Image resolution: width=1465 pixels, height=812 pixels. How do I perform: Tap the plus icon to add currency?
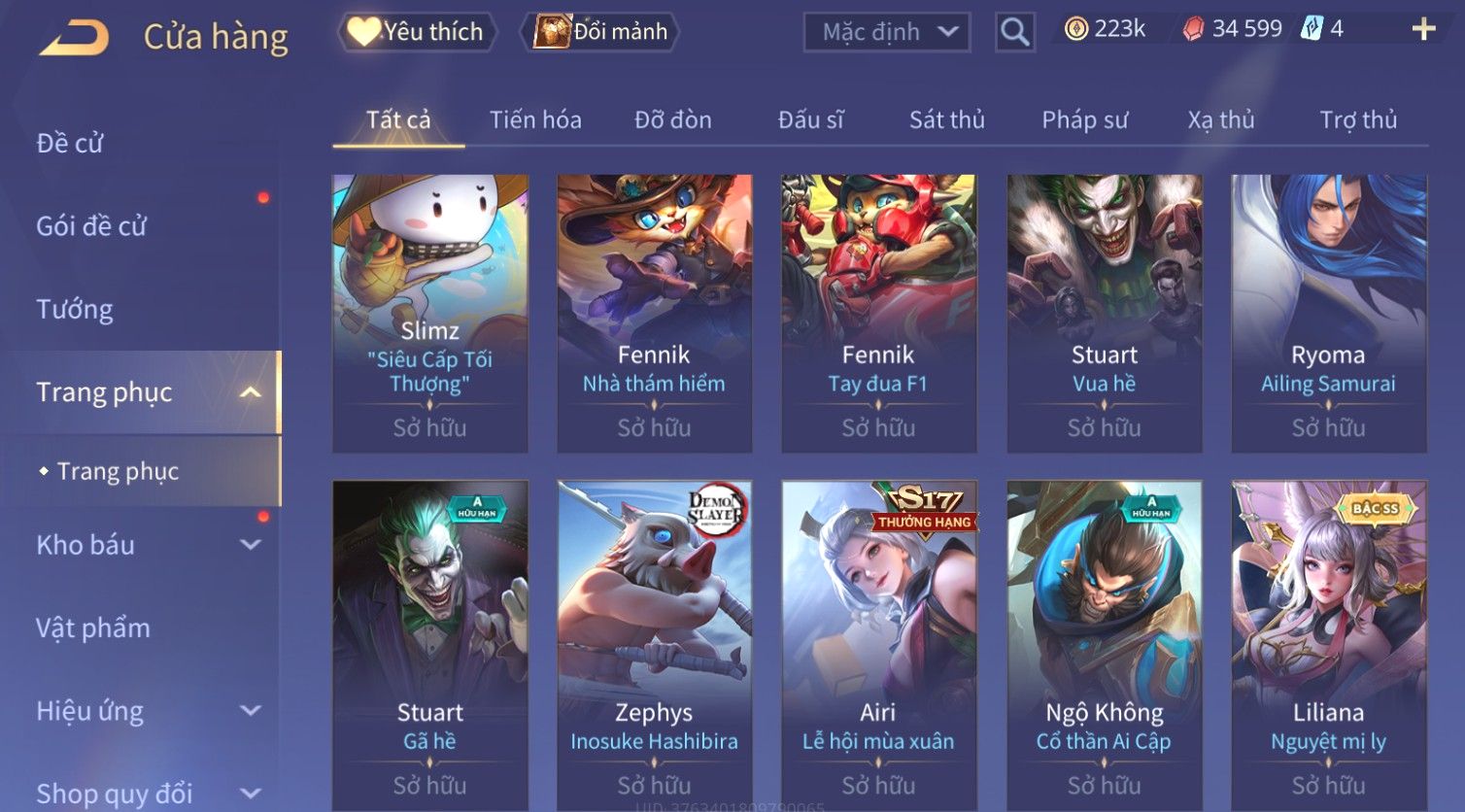[1423, 29]
